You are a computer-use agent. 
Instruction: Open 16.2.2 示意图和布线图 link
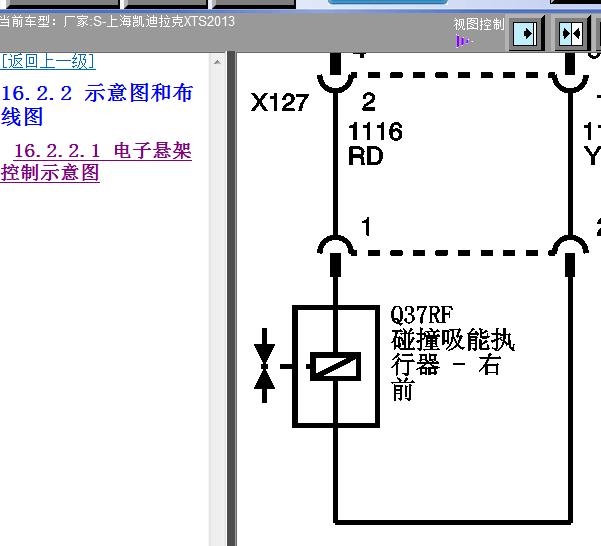point(97,105)
